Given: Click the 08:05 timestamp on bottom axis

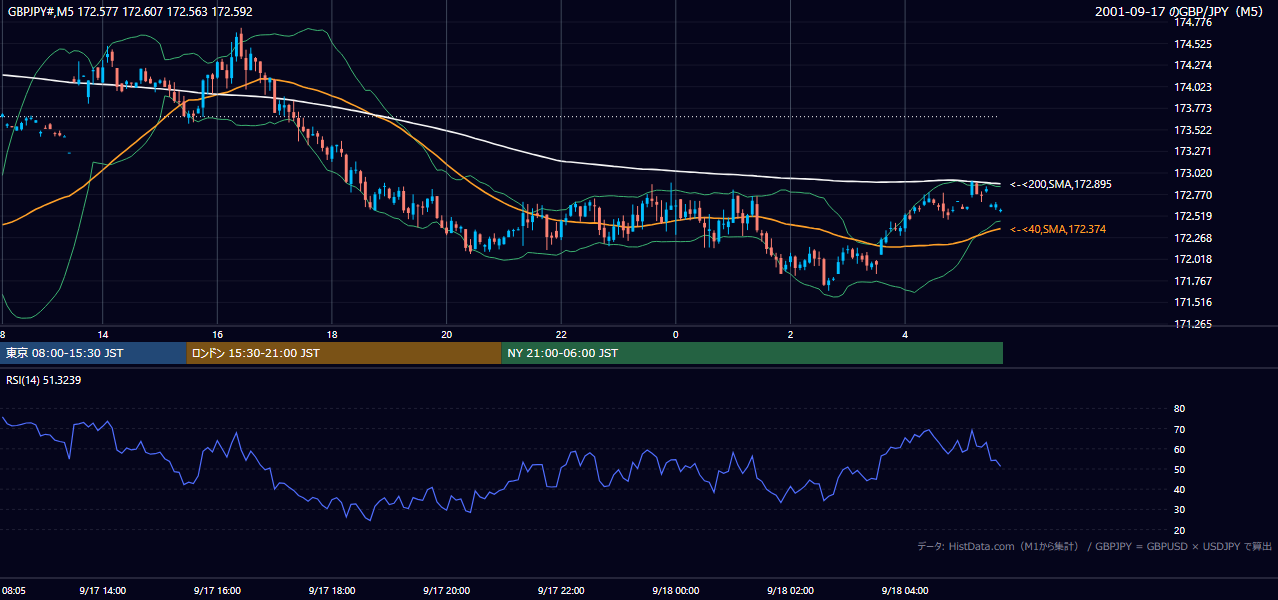Looking at the screenshot, I should [x=14, y=591].
